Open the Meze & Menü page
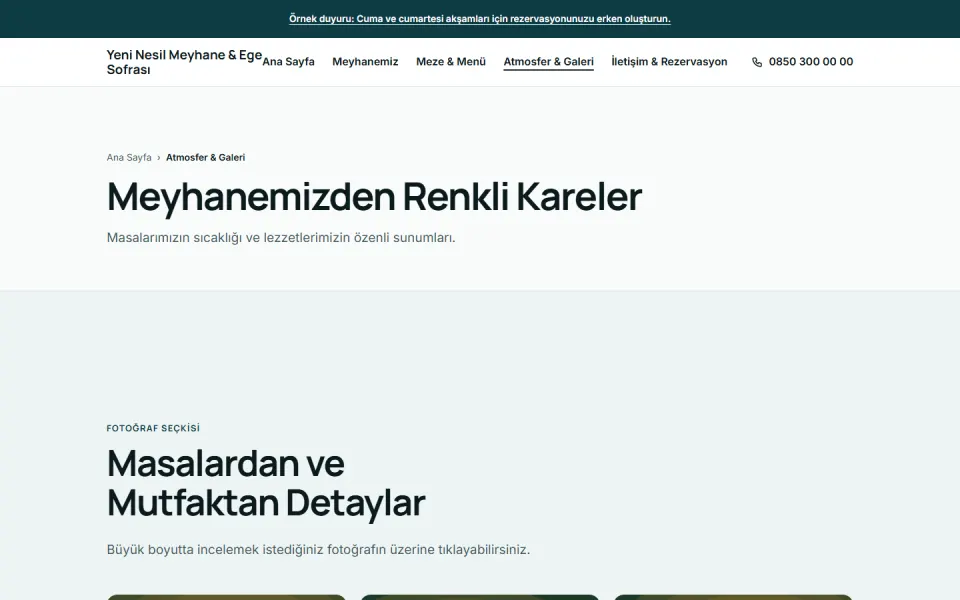Screen dimensions: 960x600 (451, 62)
